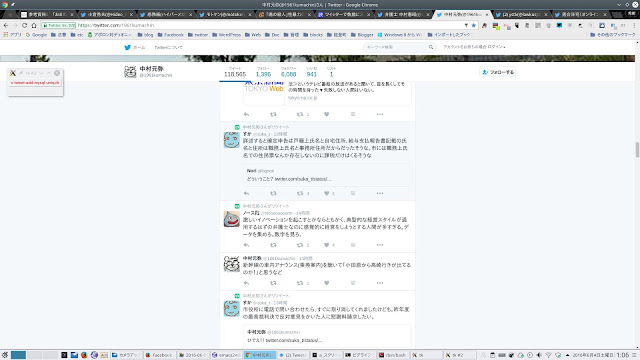Open the email client taskbar icon
The width and height of the screenshot is (640, 360).
[x=74, y=355]
